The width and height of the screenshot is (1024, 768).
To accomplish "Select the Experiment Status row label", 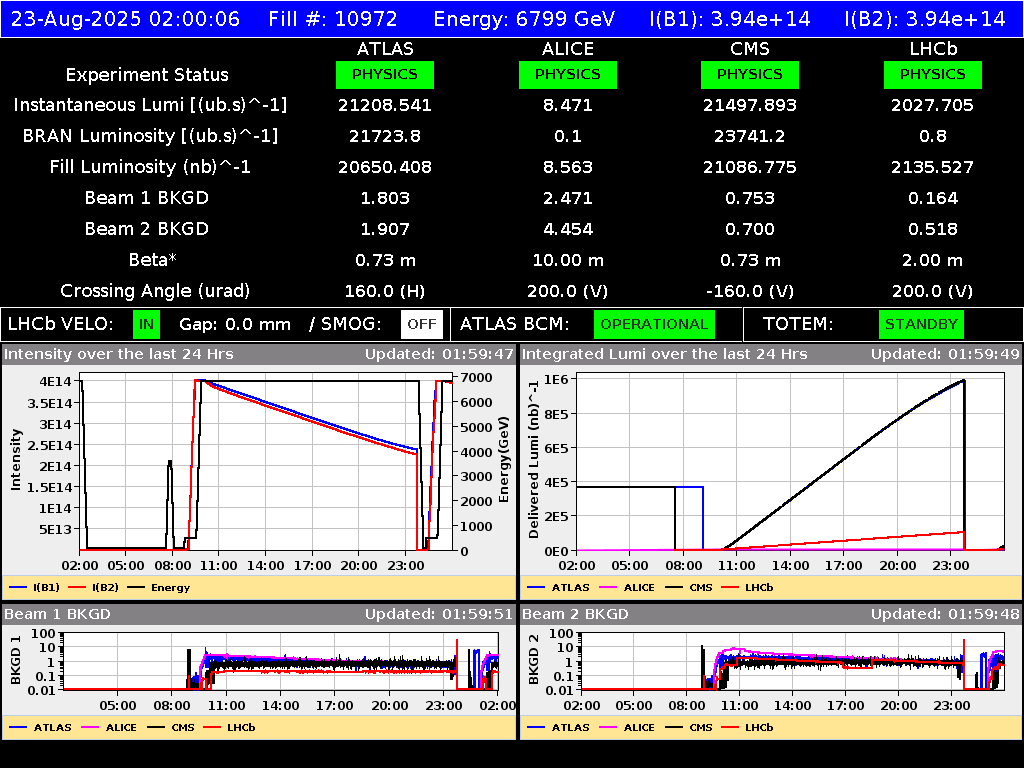I will tap(147, 75).
